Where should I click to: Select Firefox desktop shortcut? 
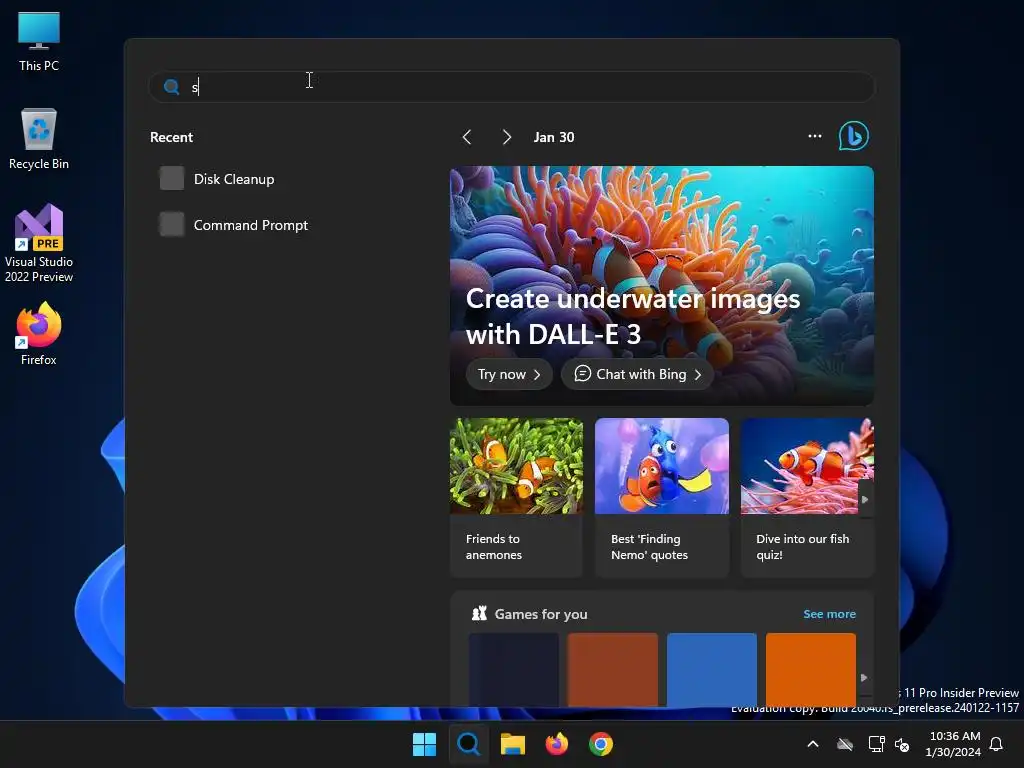coord(39,334)
